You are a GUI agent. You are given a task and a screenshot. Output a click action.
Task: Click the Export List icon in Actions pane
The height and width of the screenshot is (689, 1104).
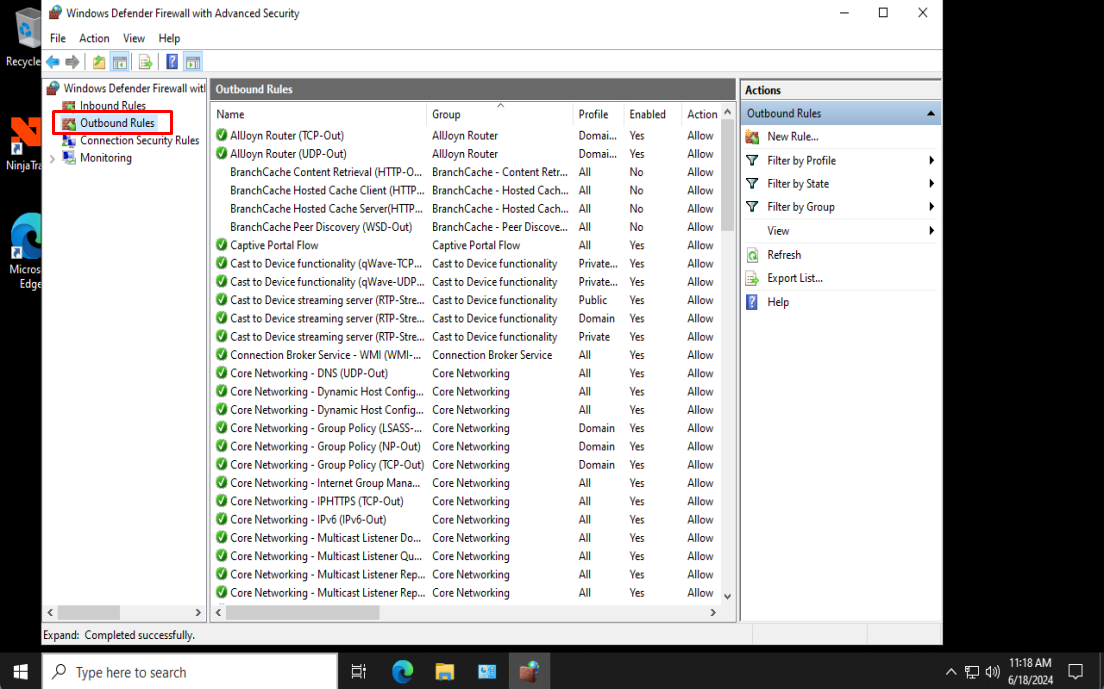(753, 278)
